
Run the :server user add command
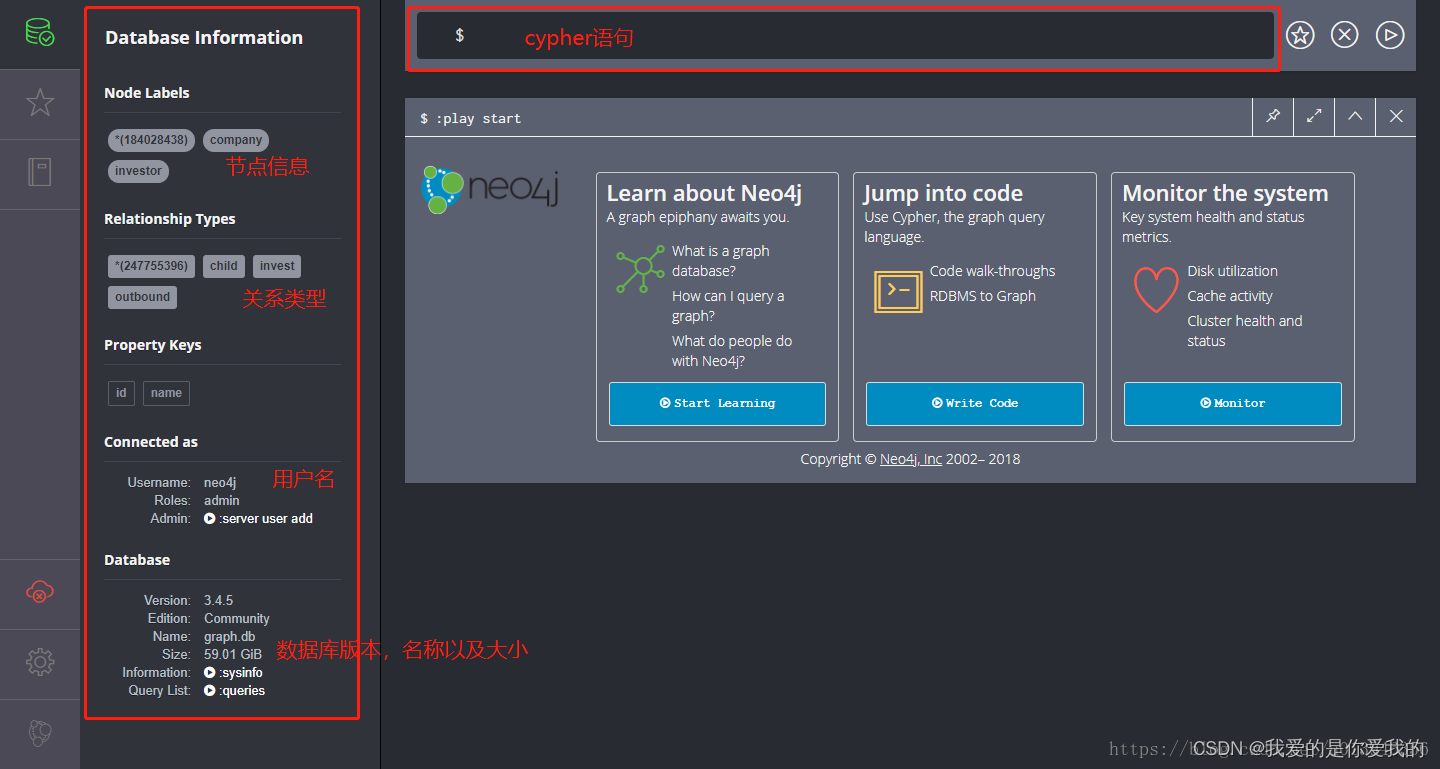click(259, 518)
